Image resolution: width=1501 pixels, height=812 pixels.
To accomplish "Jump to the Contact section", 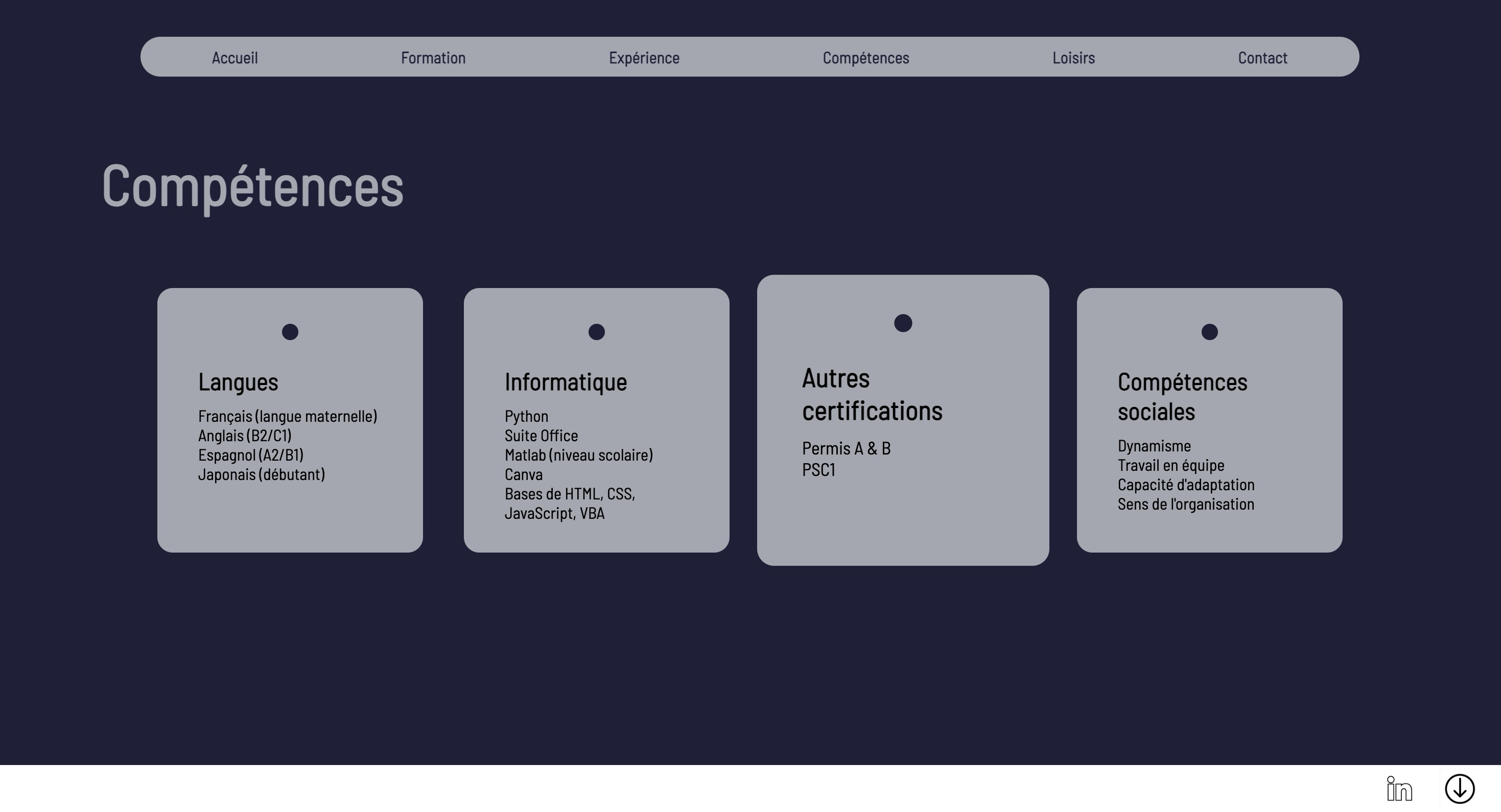I will 1262,58.
